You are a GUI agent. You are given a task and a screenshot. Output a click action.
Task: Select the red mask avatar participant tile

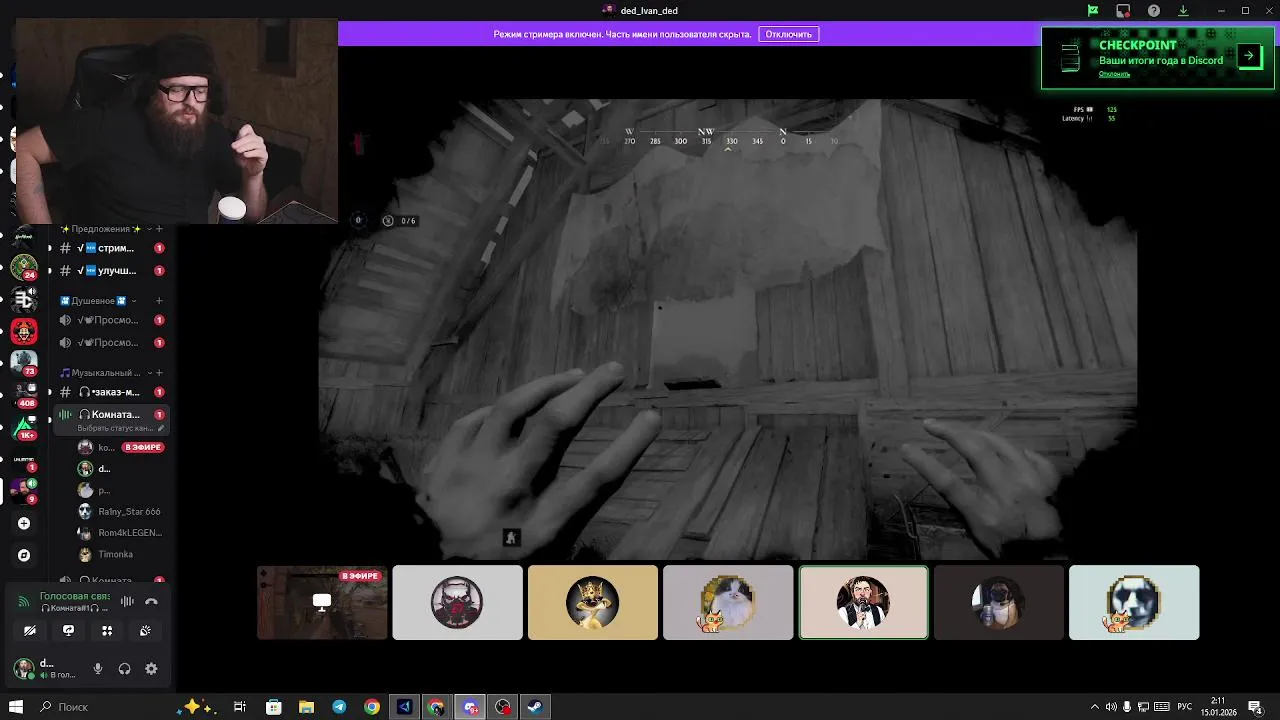click(x=457, y=602)
